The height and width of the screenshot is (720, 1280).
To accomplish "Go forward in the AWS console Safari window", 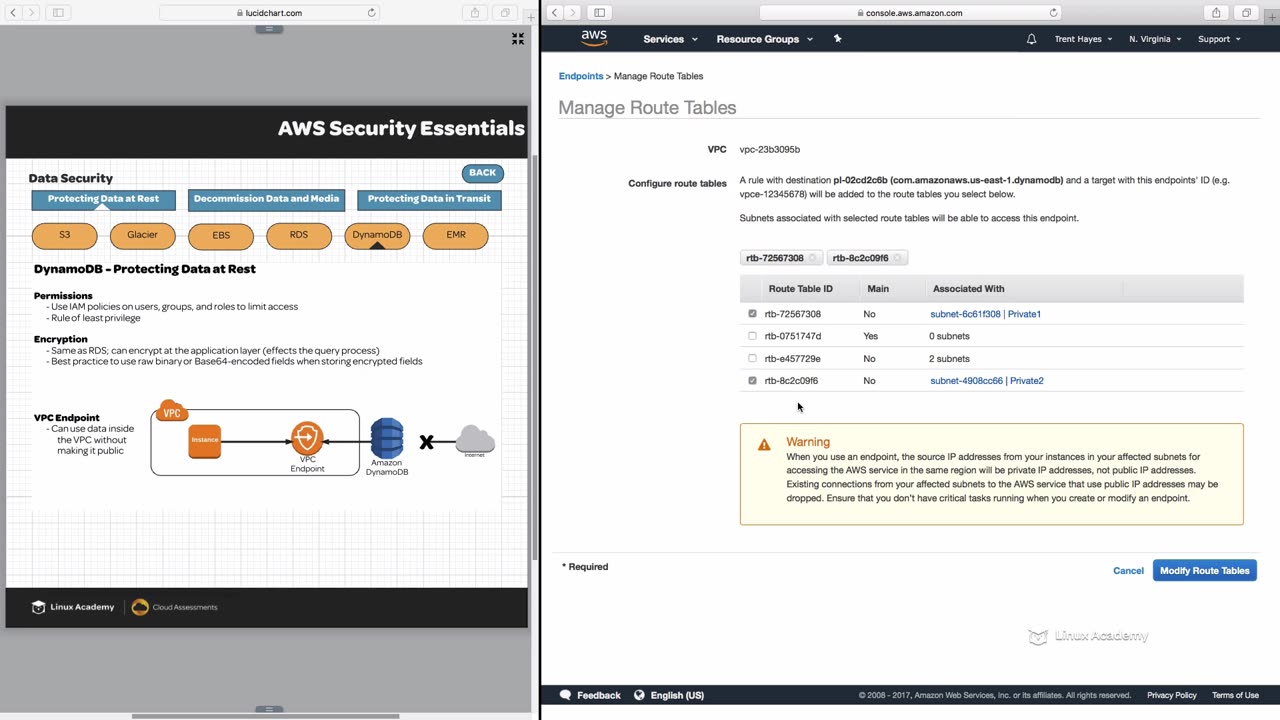I will click(573, 13).
